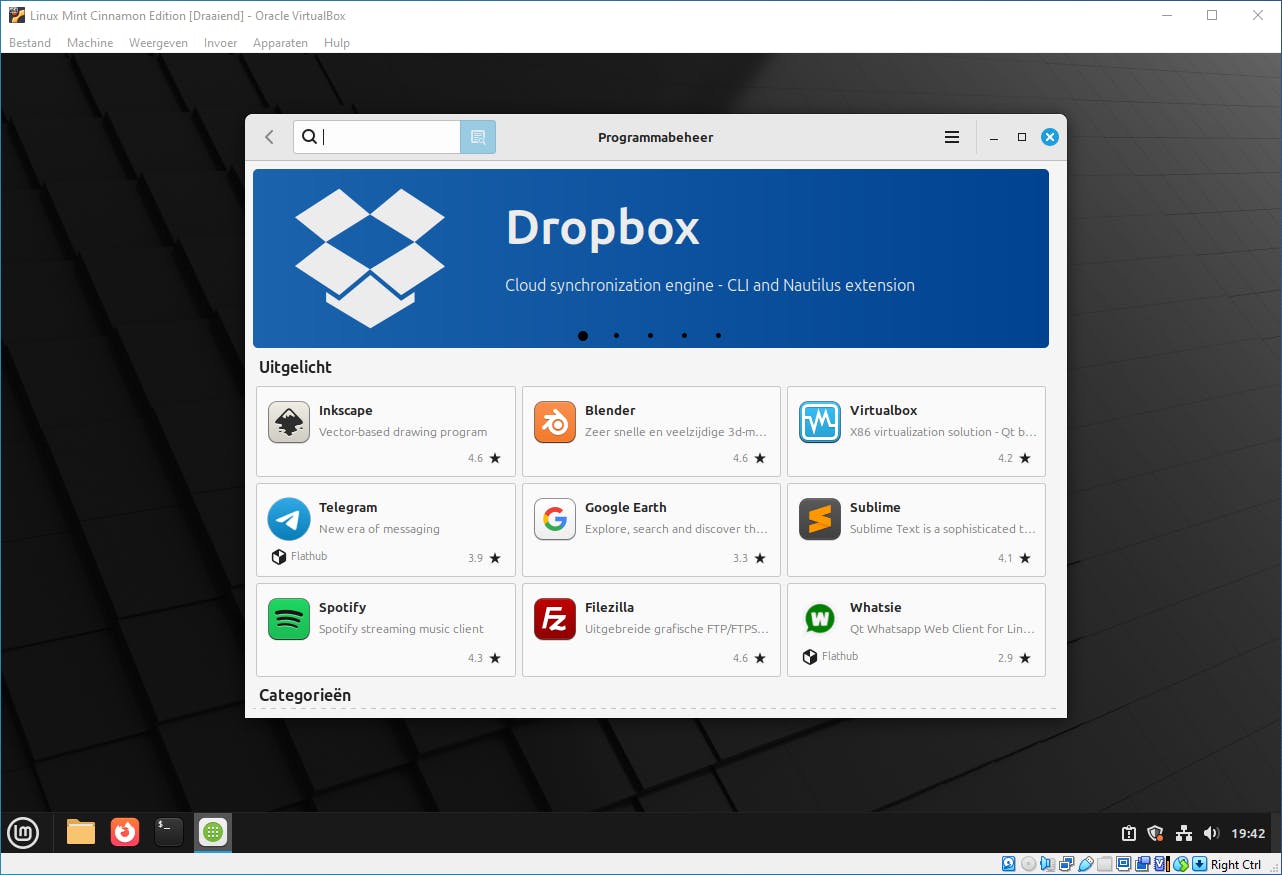This screenshot has height=875, width=1282.
Task: Open the hamburger menu in Programmabeheer
Action: (952, 137)
